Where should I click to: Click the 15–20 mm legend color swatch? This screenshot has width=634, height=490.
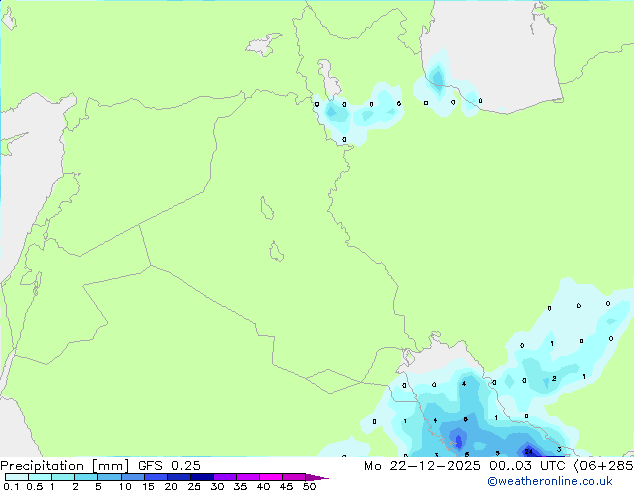[x=156, y=477]
